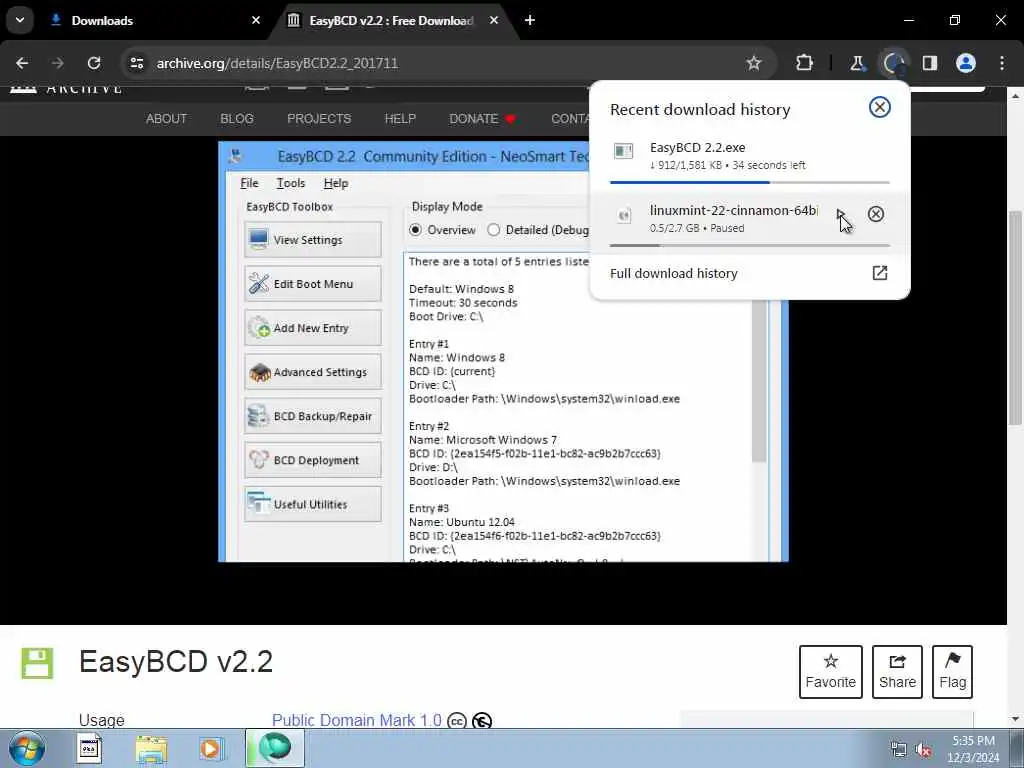Click View Settings in EasyBCD Toolbox
Image resolution: width=1024 pixels, height=768 pixels.
coord(313,240)
